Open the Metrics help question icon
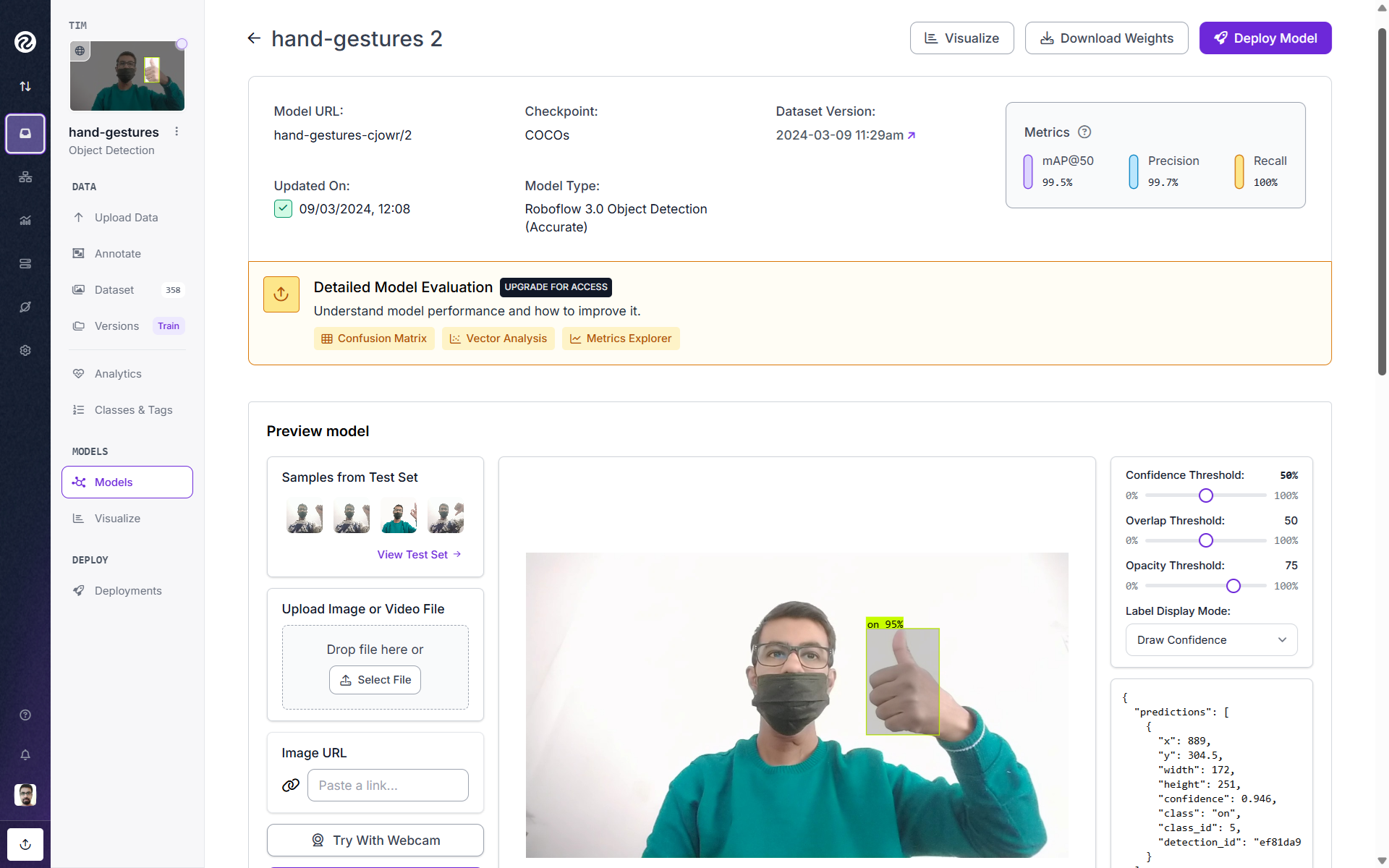This screenshot has width=1389, height=868. 1084,132
